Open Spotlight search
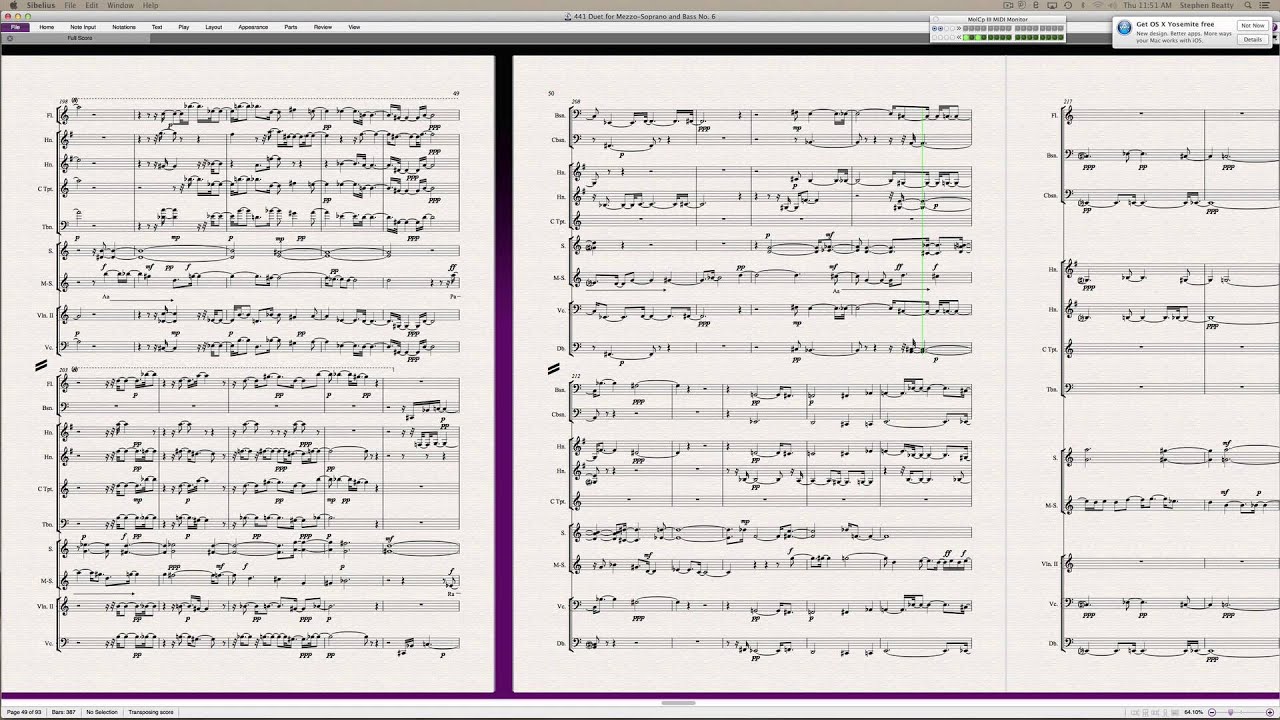This screenshot has width=1280, height=720. point(1248,5)
